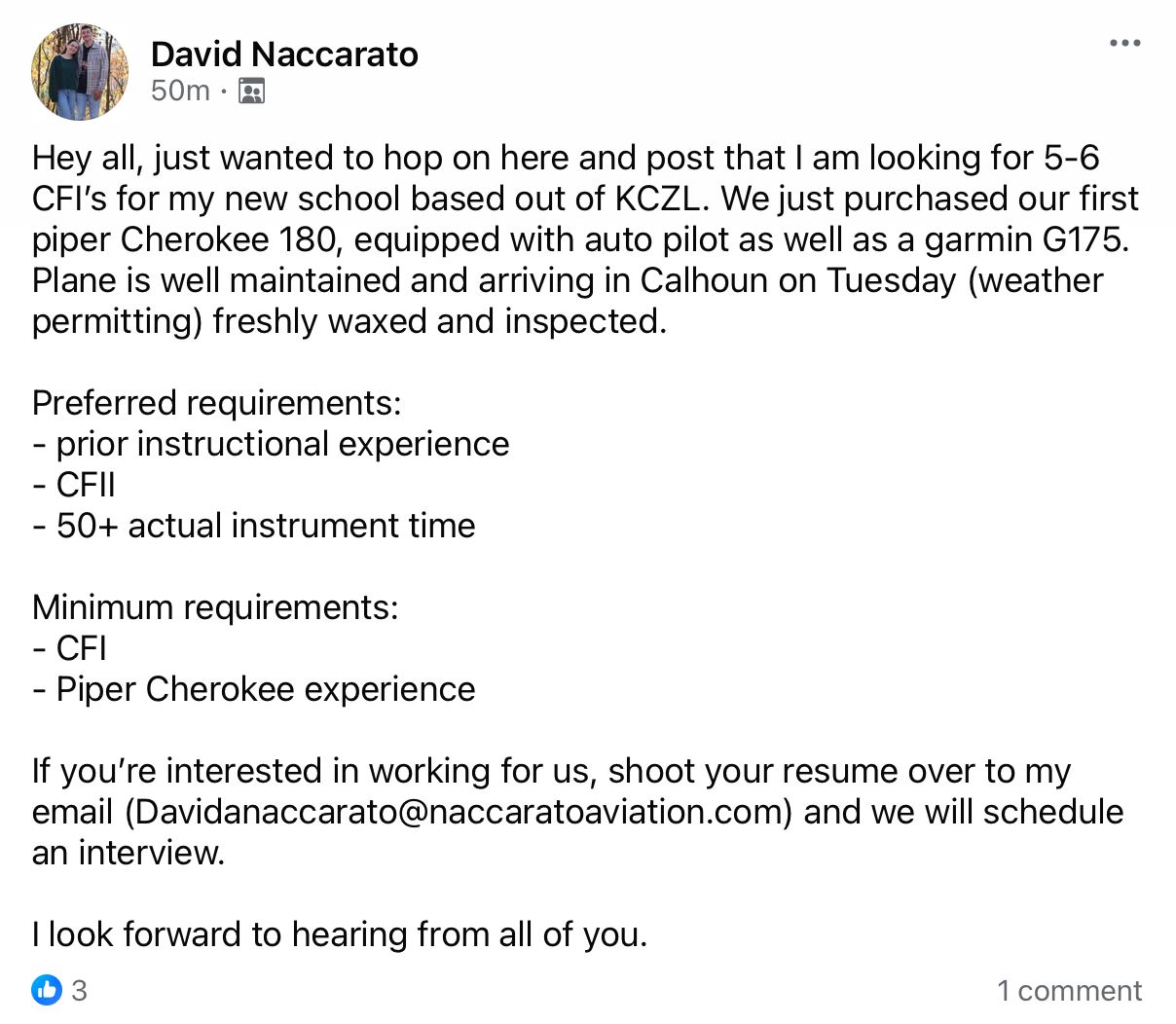Click the "- Piper Cherokee experience" line

tap(254, 689)
